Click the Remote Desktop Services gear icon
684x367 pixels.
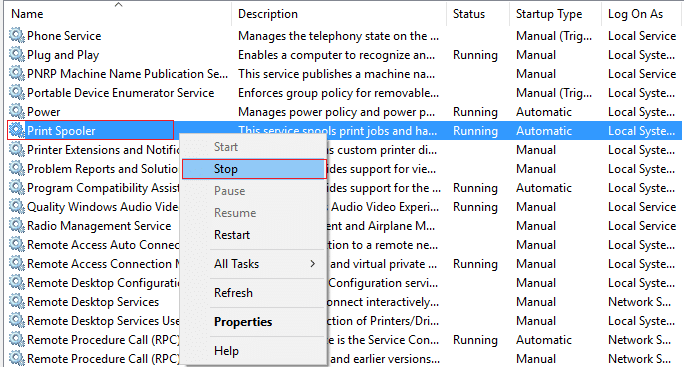click(x=17, y=302)
